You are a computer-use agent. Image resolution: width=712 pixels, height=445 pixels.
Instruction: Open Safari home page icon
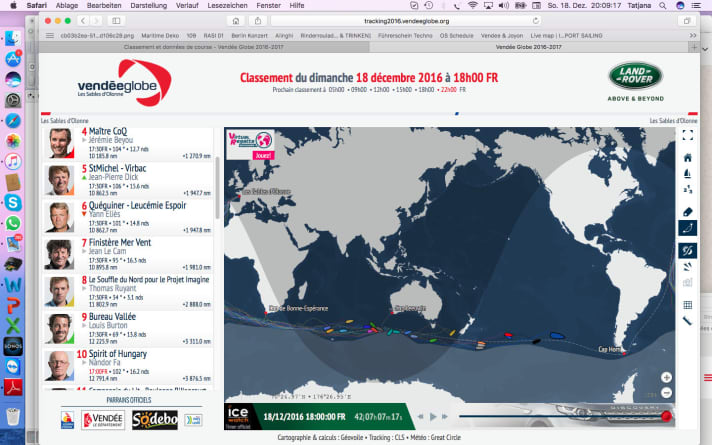click(236, 21)
